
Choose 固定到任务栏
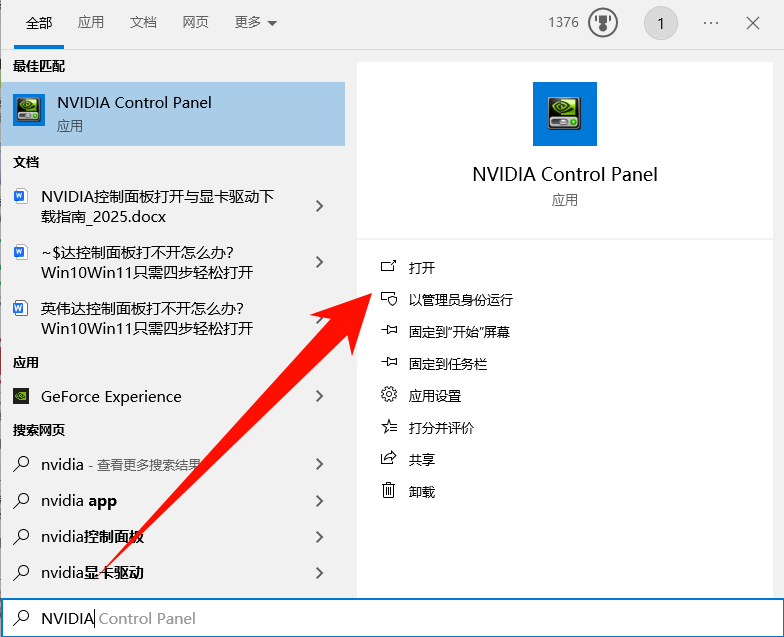coord(448,364)
